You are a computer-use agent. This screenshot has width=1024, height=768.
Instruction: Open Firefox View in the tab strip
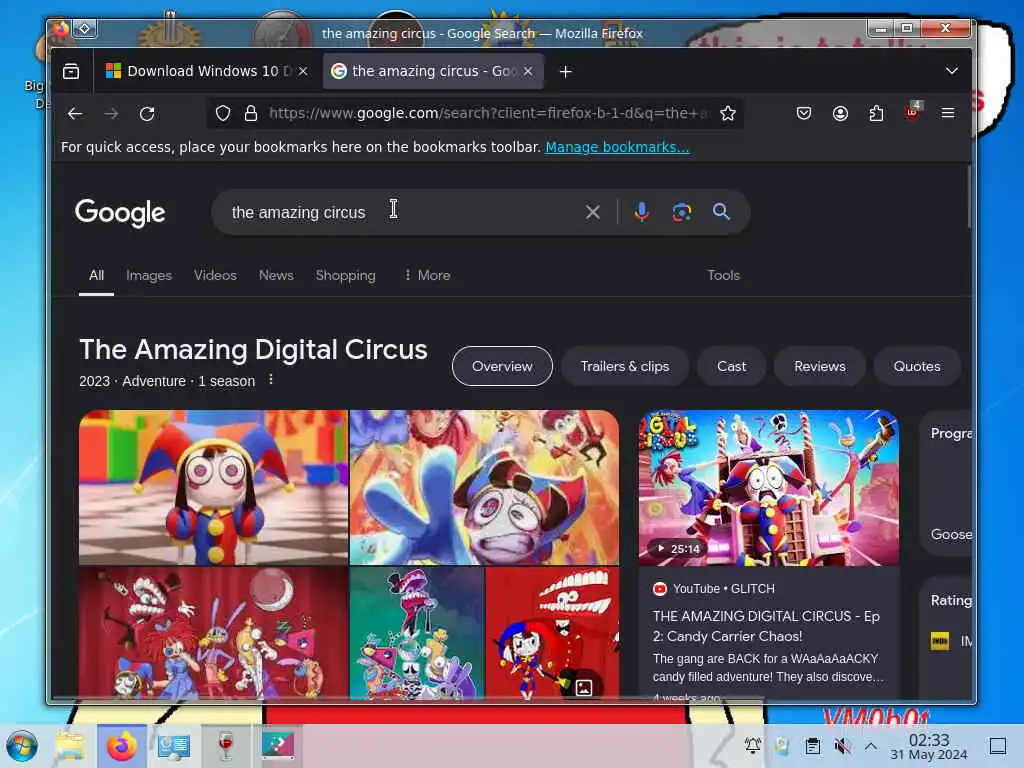coord(71,71)
